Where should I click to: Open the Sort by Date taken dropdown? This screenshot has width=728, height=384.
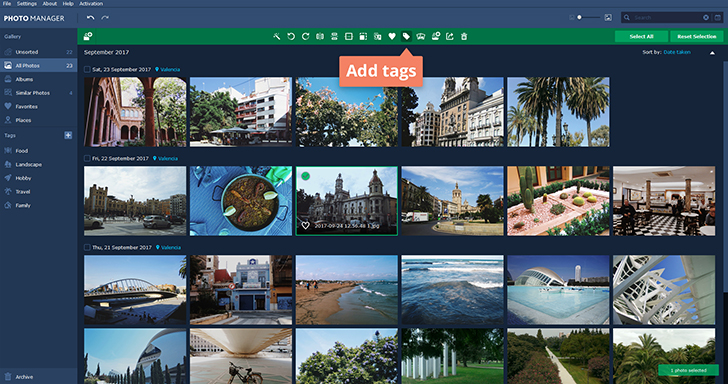(x=676, y=52)
